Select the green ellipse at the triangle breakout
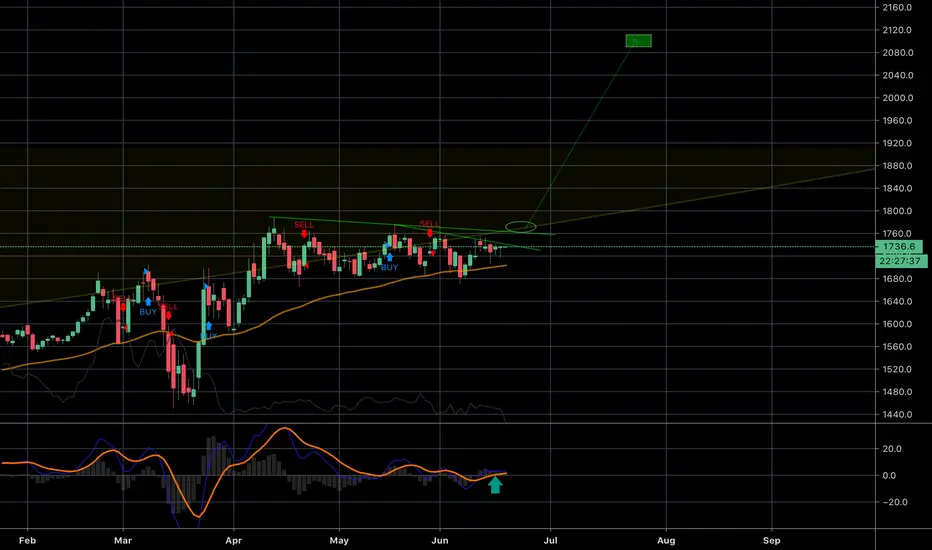932x550 pixels. click(x=521, y=226)
